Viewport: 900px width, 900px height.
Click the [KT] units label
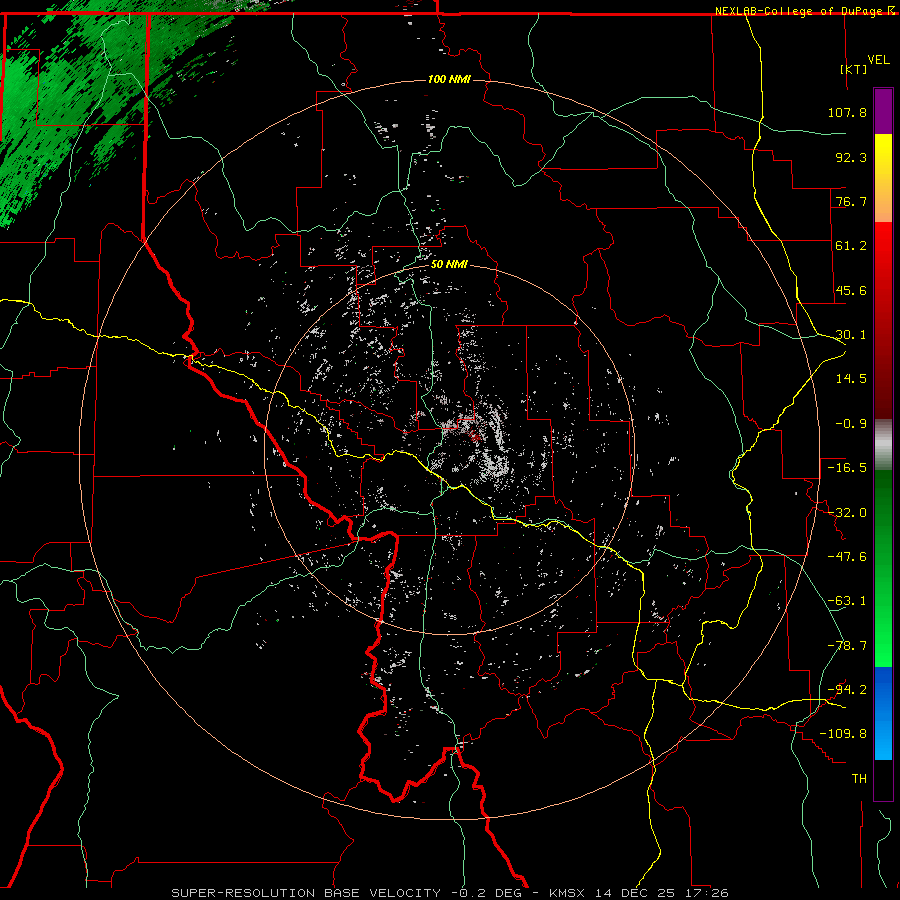(854, 69)
